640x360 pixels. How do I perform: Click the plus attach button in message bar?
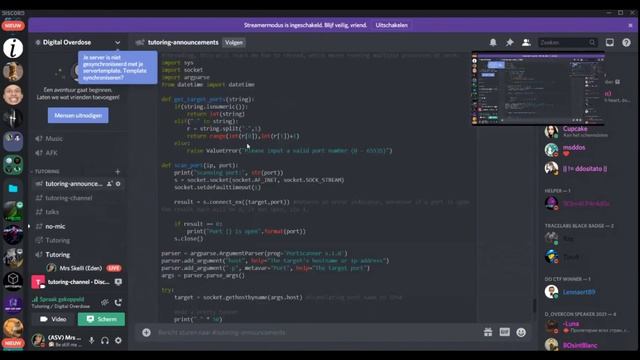coord(147,333)
